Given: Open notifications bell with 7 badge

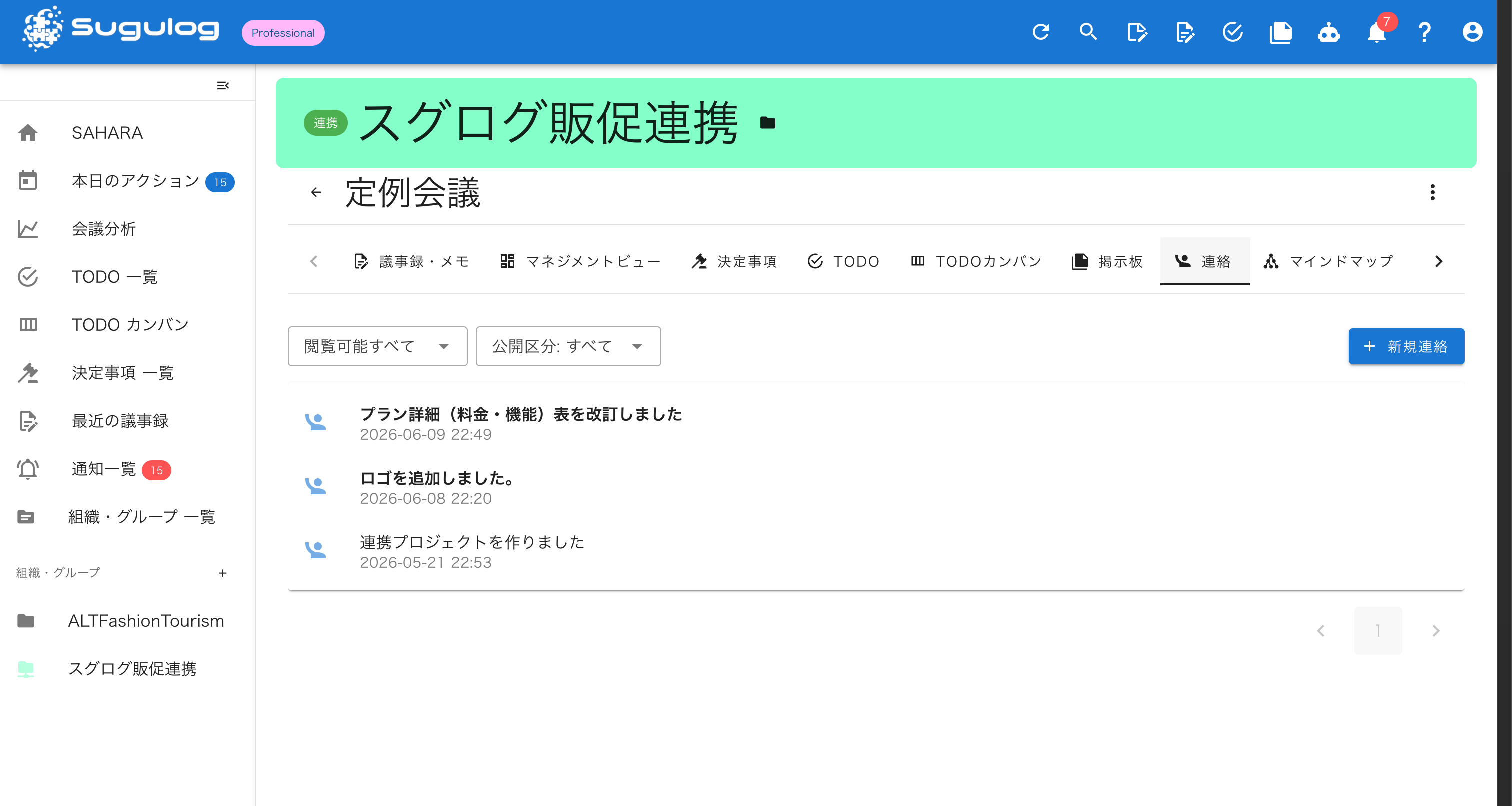Looking at the screenshot, I should click(x=1377, y=31).
